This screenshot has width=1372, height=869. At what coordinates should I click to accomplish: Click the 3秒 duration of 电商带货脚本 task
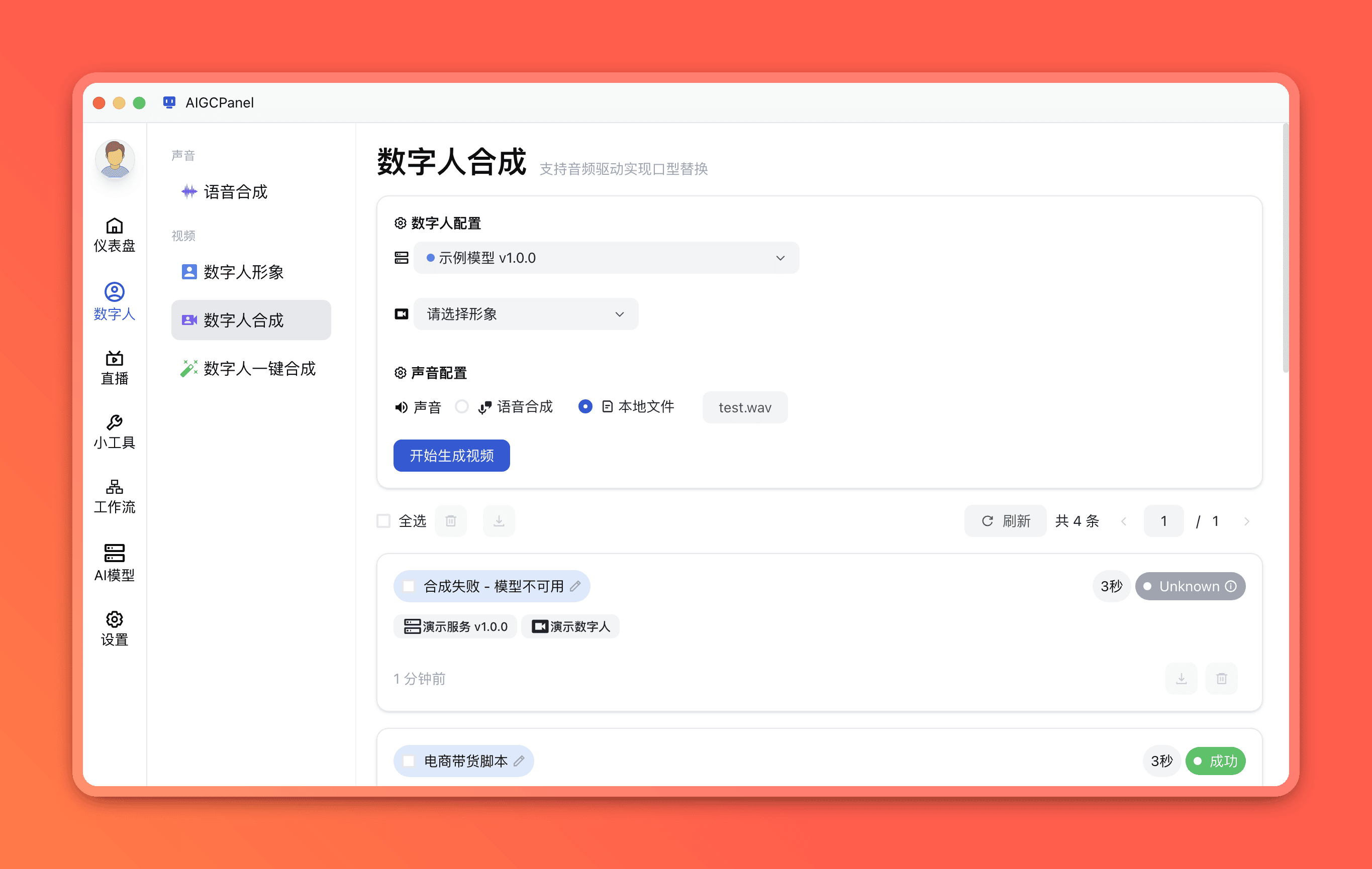pyautogui.click(x=1161, y=761)
